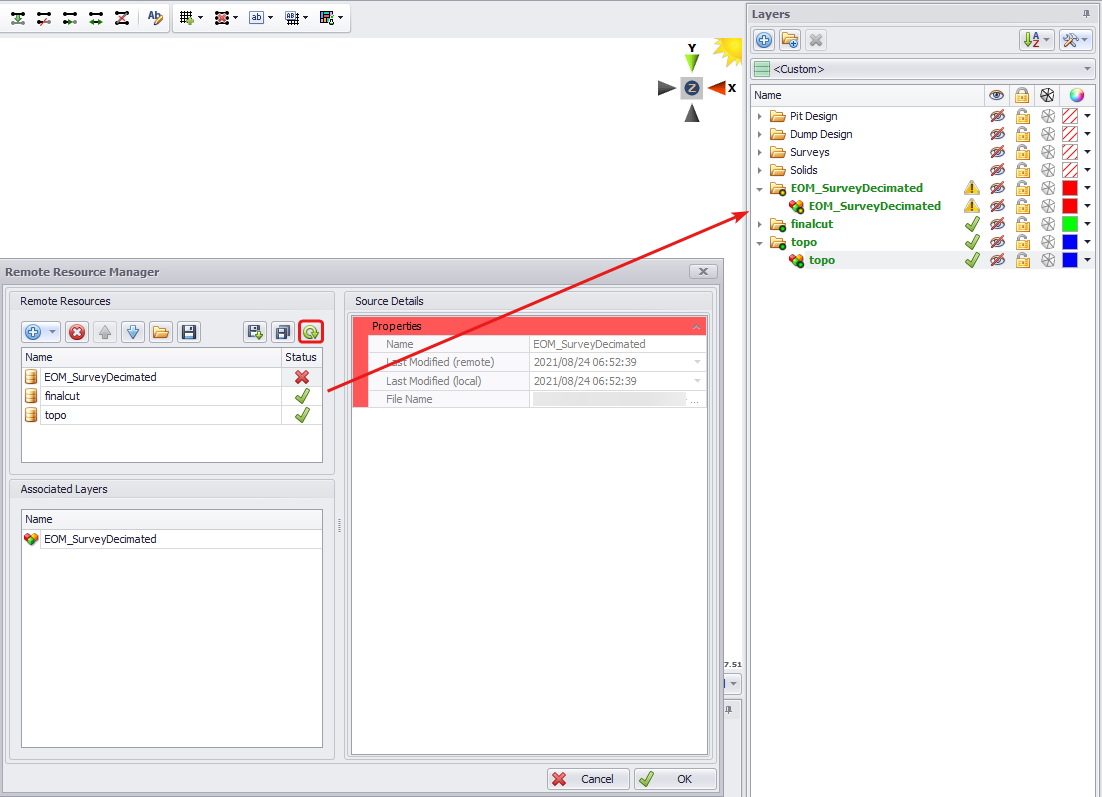The image size is (1102, 797).
Task: Open the sort A-Z dropdown in Layers
Action: 1035,40
